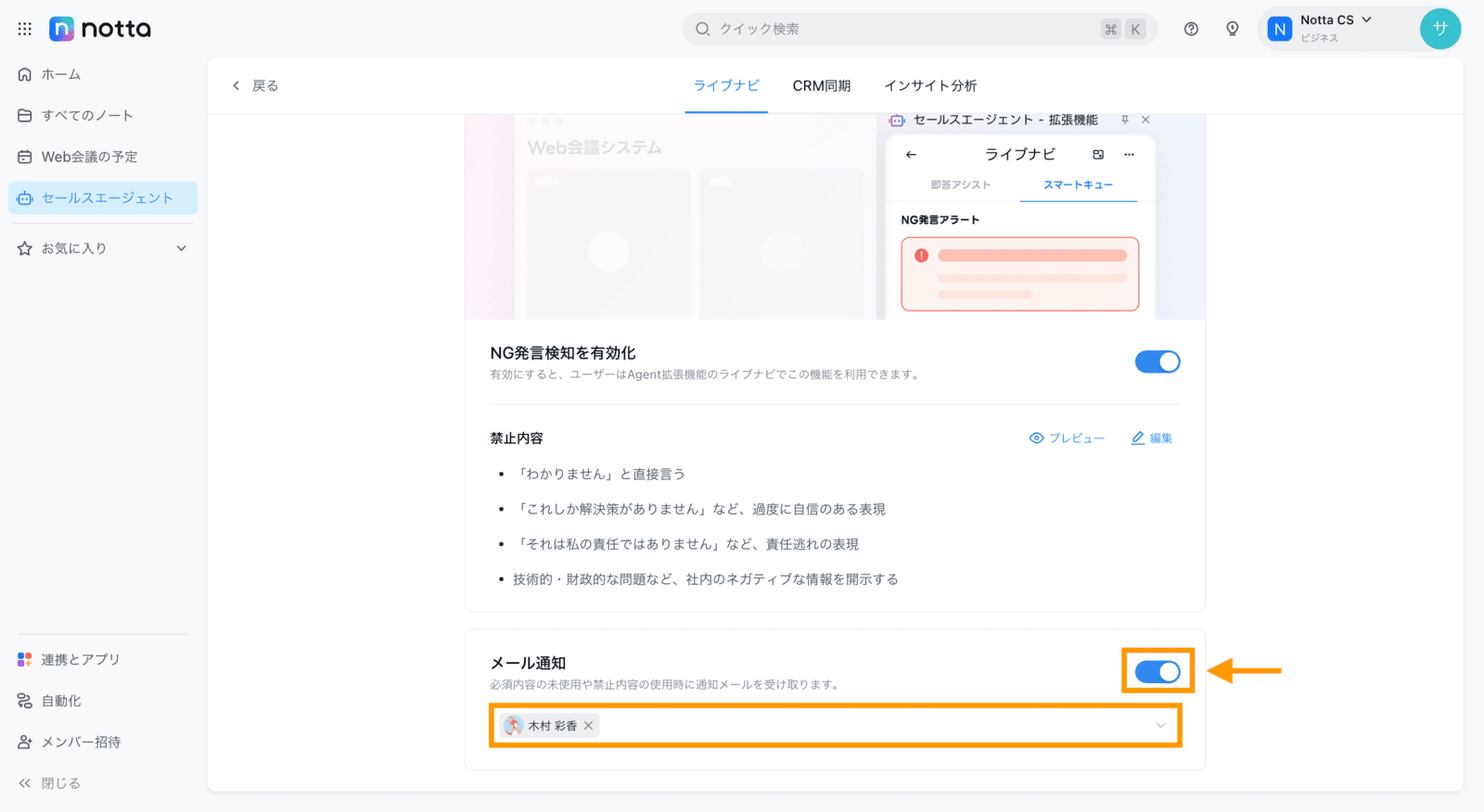Screen dimensions: 1484x812
Task: Open Web会議の予定 in the sidebar
Action: click(x=102, y=157)
